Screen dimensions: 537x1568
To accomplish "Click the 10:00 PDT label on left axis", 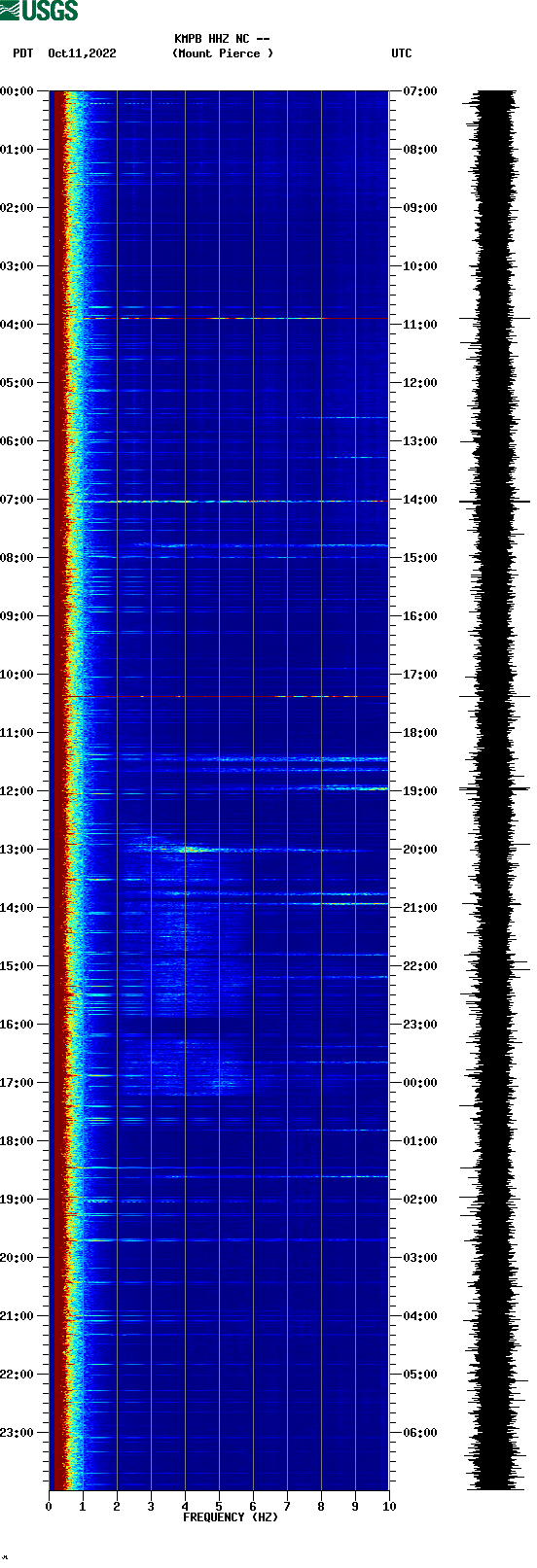I will pyautogui.click(x=17, y=675).
